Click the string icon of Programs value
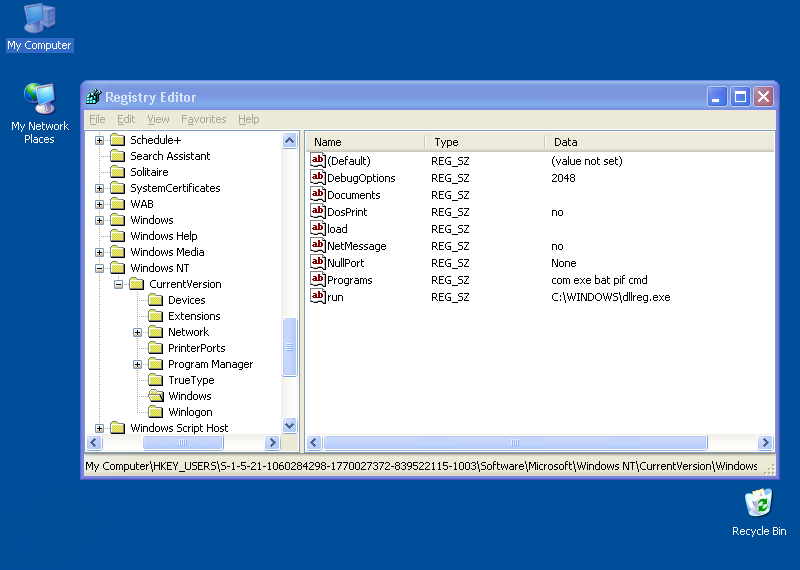Image resolution: width=800 pixels, height=570 pixels. pyautogui.click(x=318, y=279)
